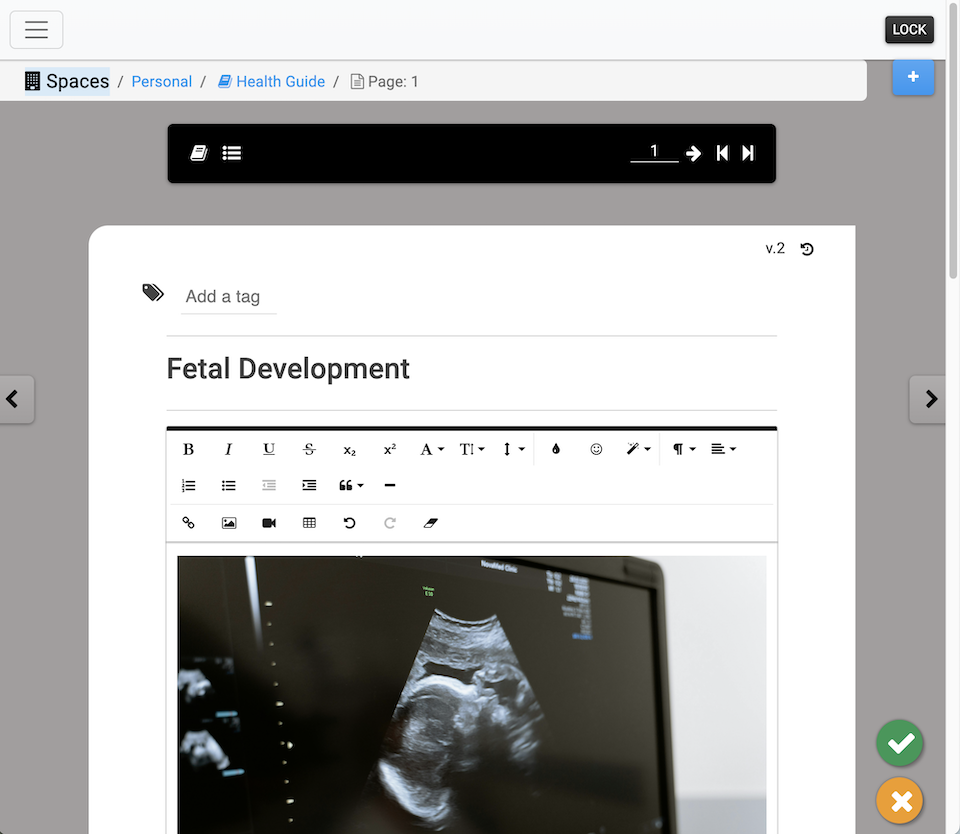Open the emoticons smiley picker
The height and width of the screenshot is (834, 960).
pyautogui.click(x=596, y=449)
